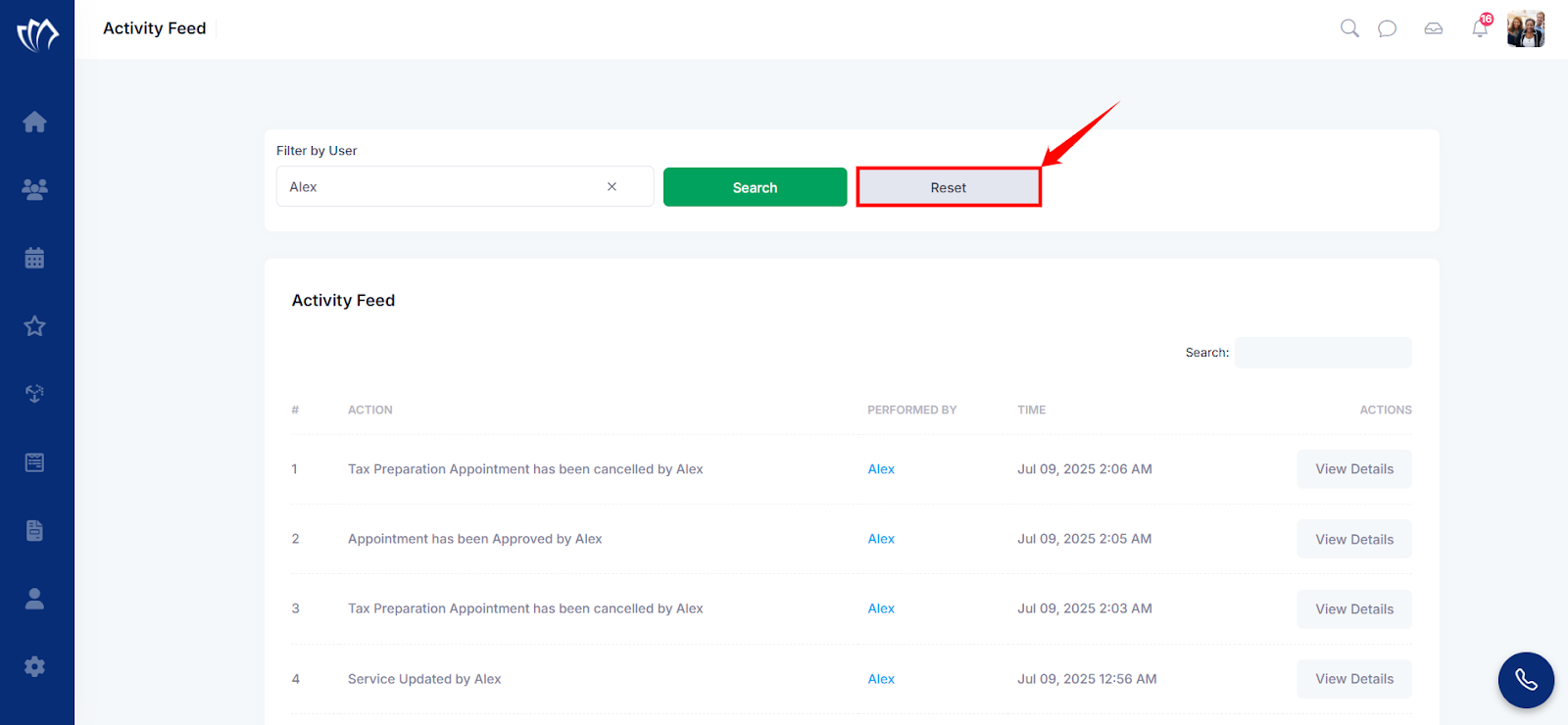The height and width of the screenshot is (725, 1568).
Task: Open notifications bell with badge
Action: coord(1481,26)
